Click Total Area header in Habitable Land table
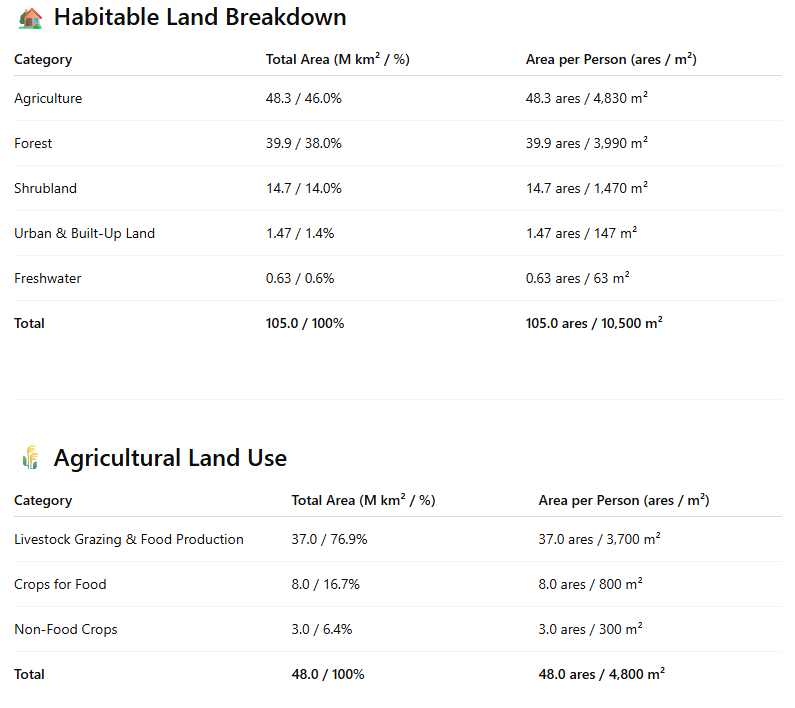This screenshot has height=708, width=795. [338, 59]
